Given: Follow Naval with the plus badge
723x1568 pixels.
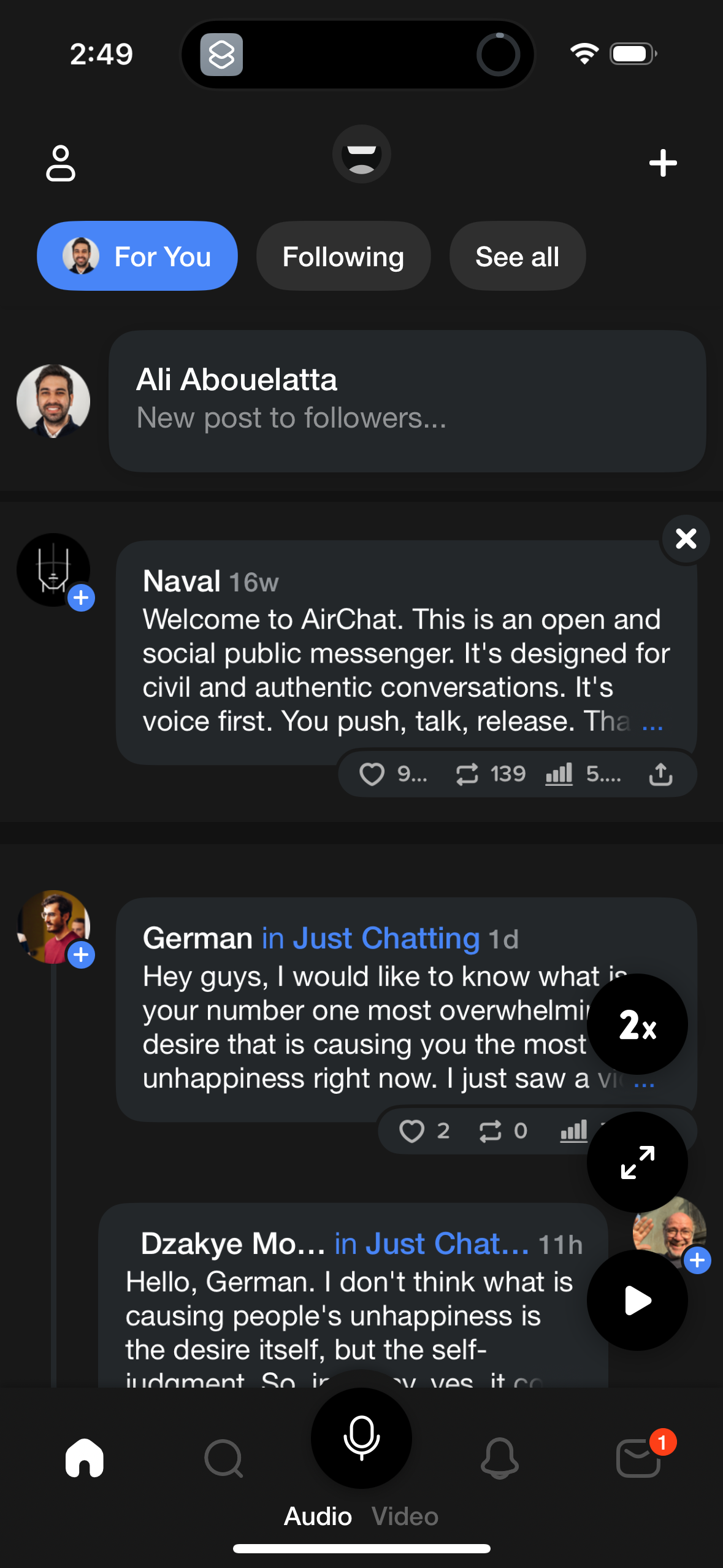Looking at the screenshot, I should click(x=81, y=598).
